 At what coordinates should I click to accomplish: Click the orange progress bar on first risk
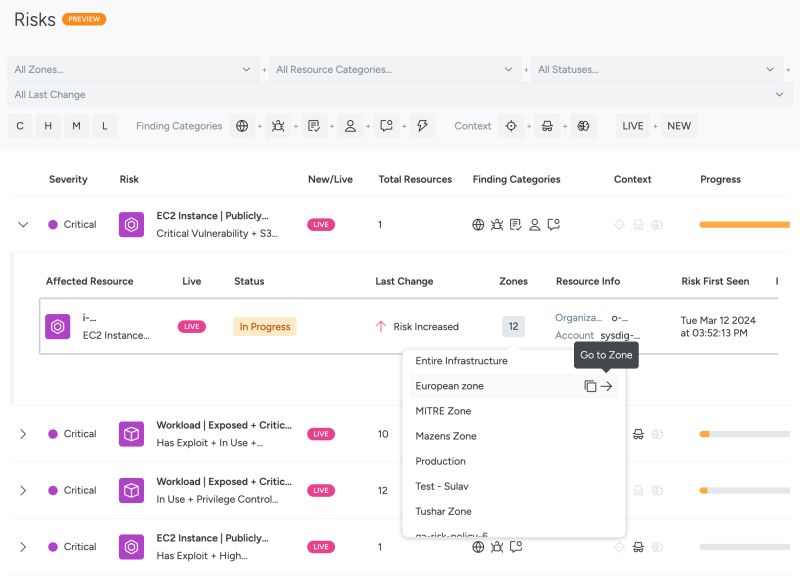pos(744,224)
